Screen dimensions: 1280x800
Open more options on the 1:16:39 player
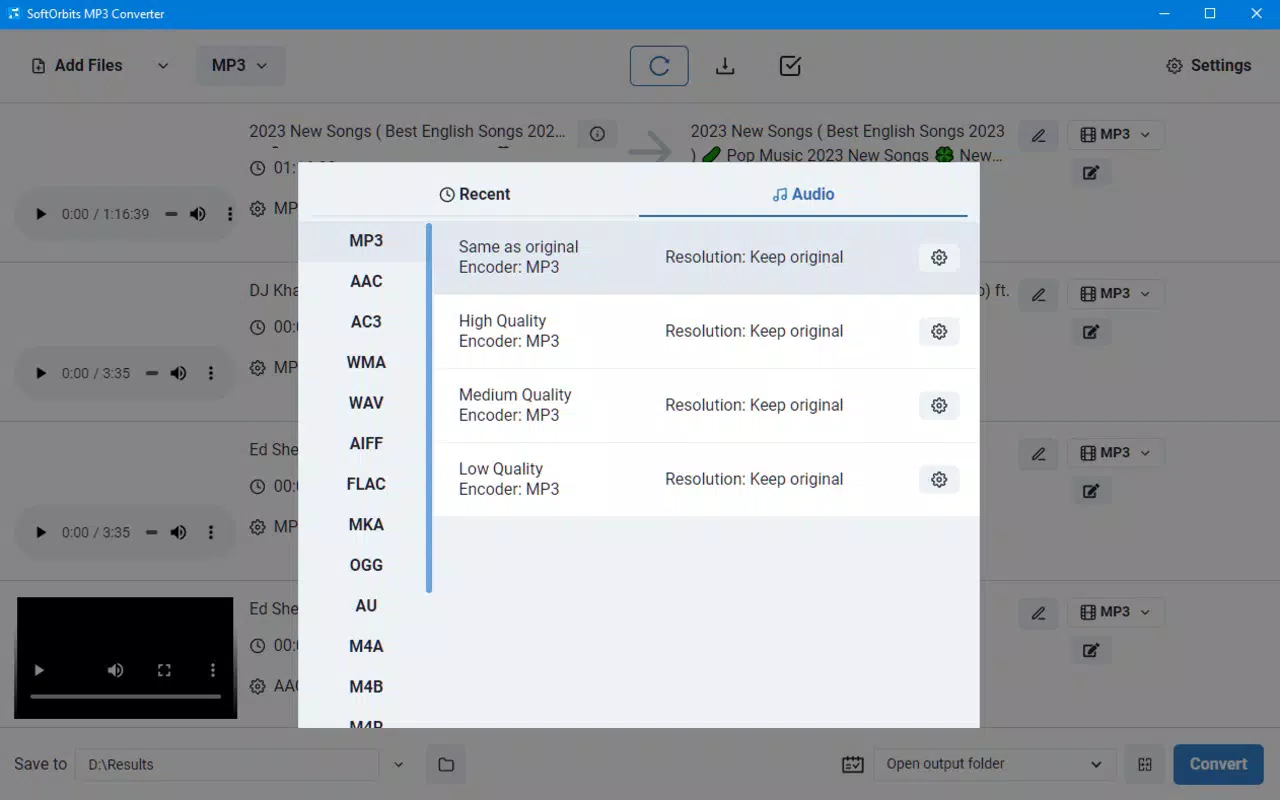click(230, 214)
